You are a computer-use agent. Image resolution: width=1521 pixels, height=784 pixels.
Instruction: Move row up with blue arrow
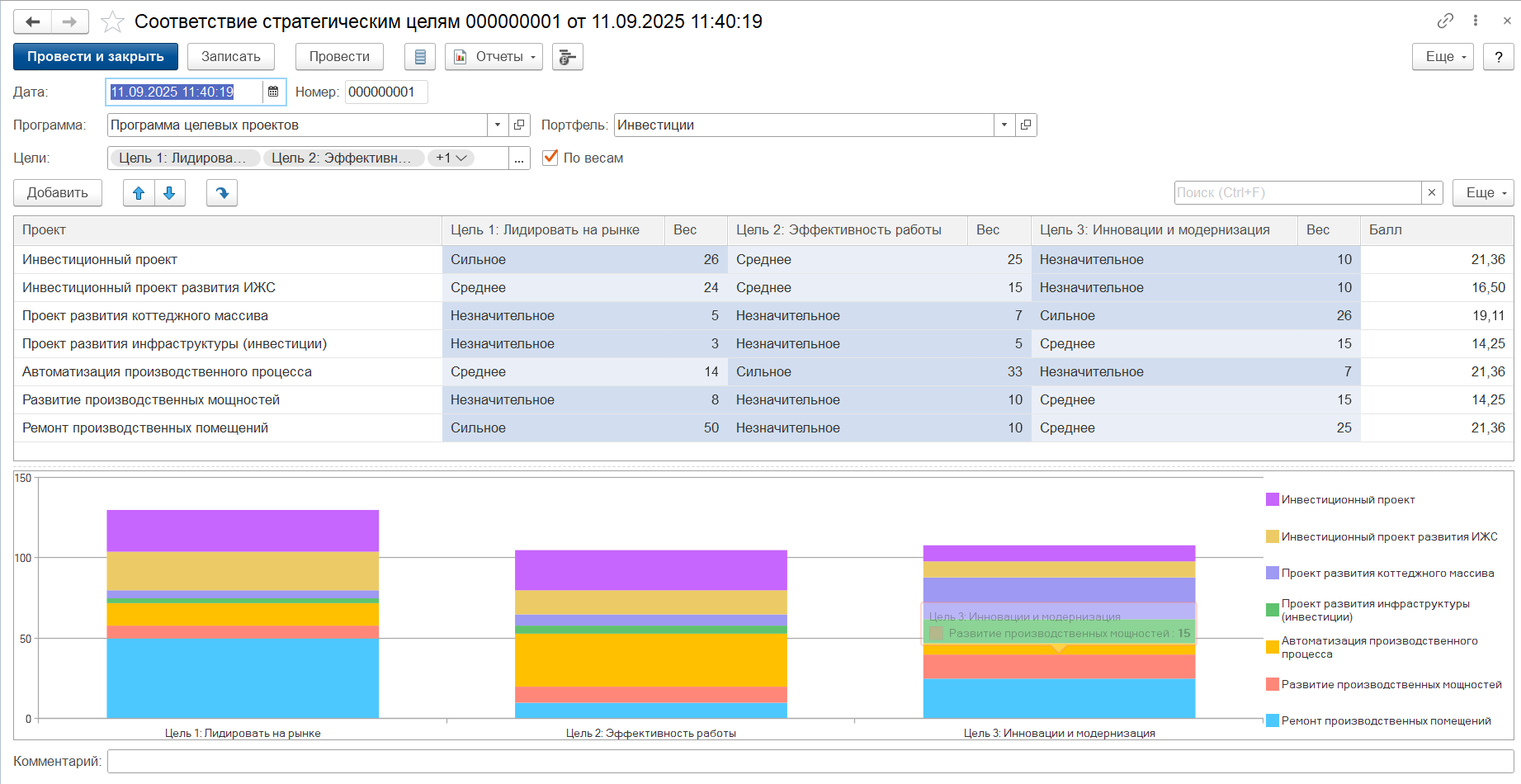pyautogui.click(x=139, y=193)
